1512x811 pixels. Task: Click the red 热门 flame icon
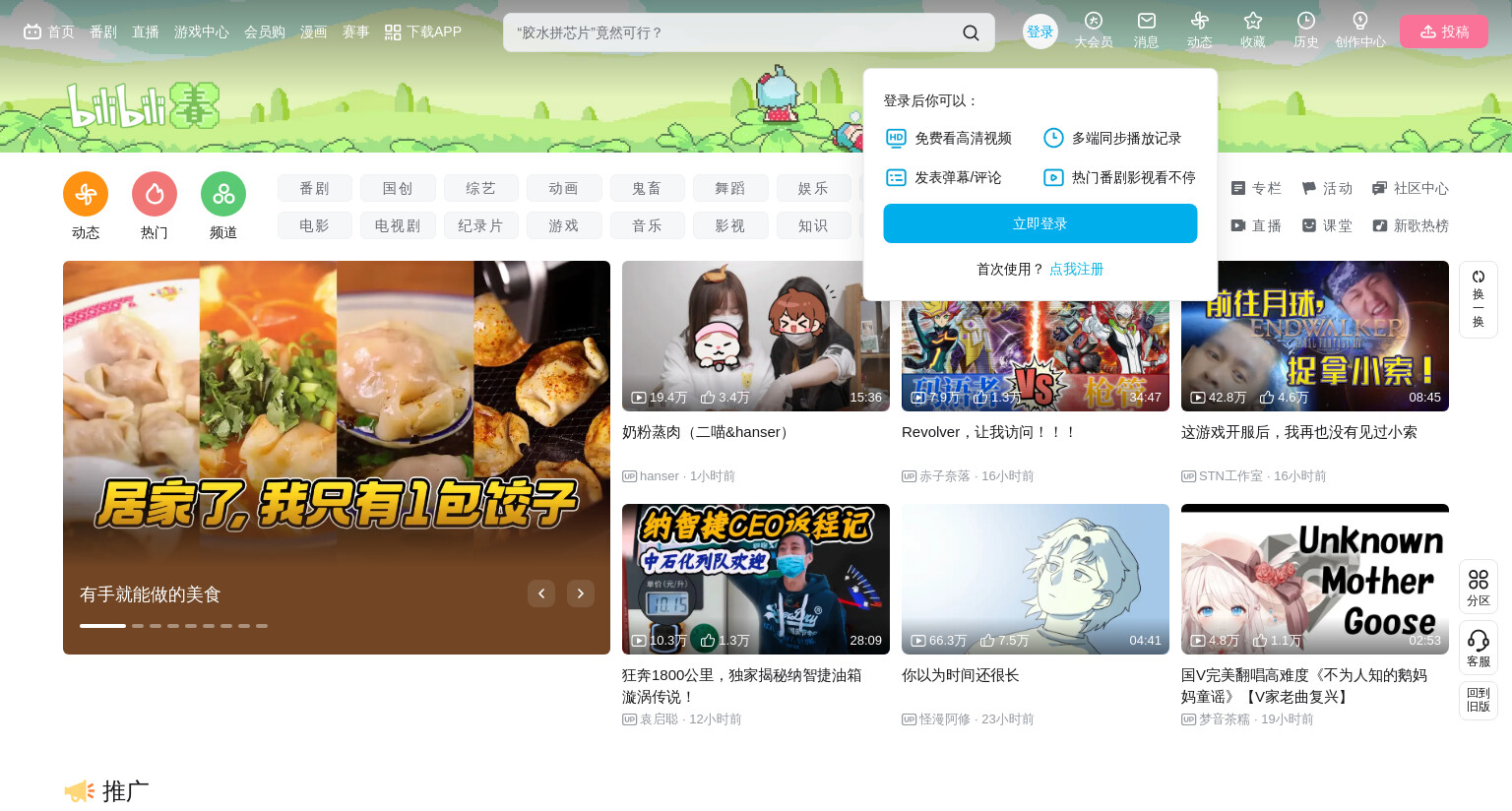155,194
